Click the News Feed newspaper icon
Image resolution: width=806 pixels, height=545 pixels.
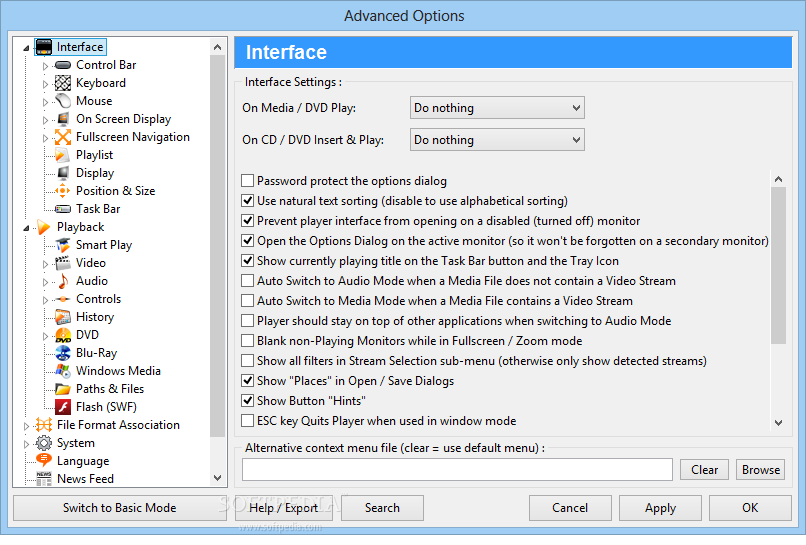point(44,479)
